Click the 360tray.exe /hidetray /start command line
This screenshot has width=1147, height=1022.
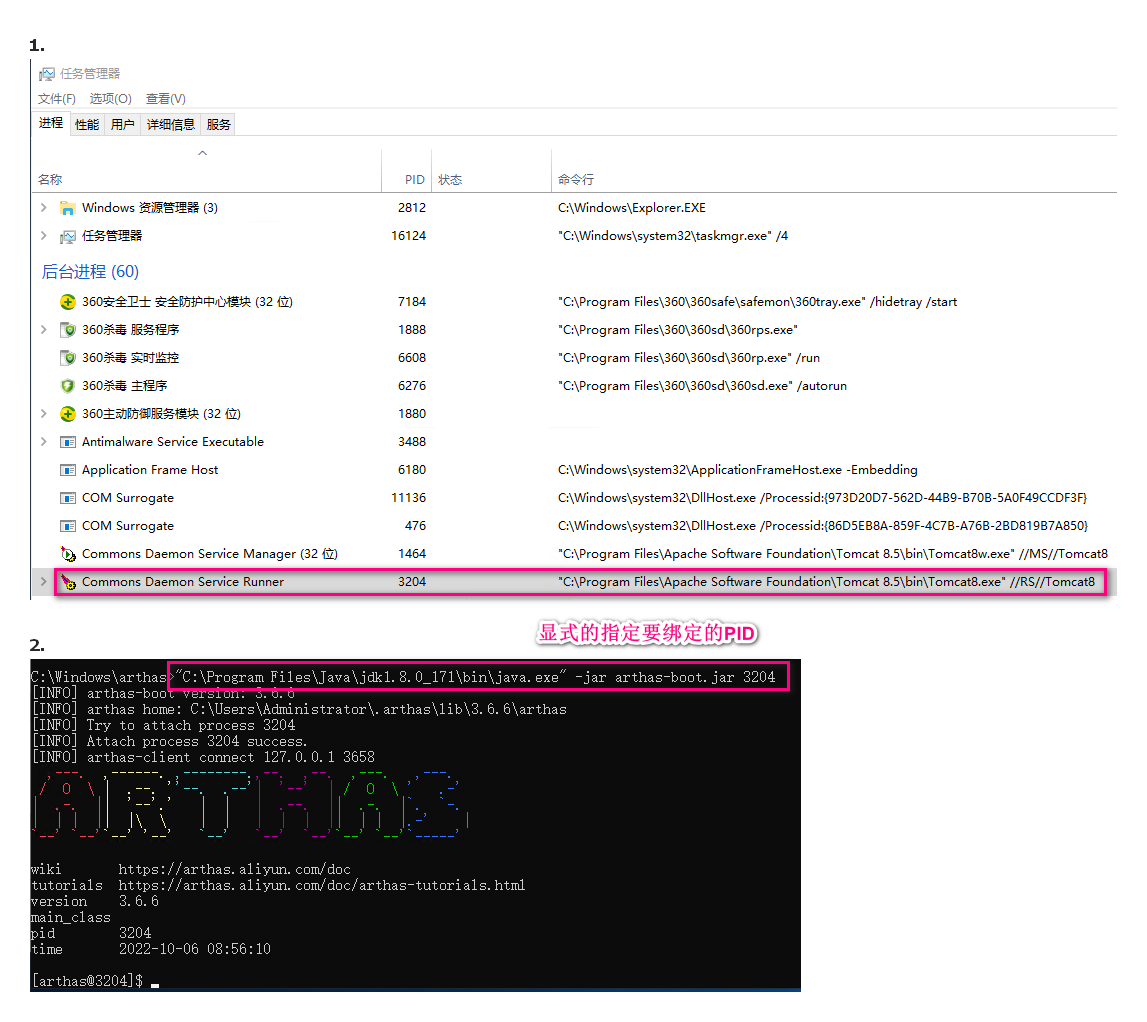757,301
